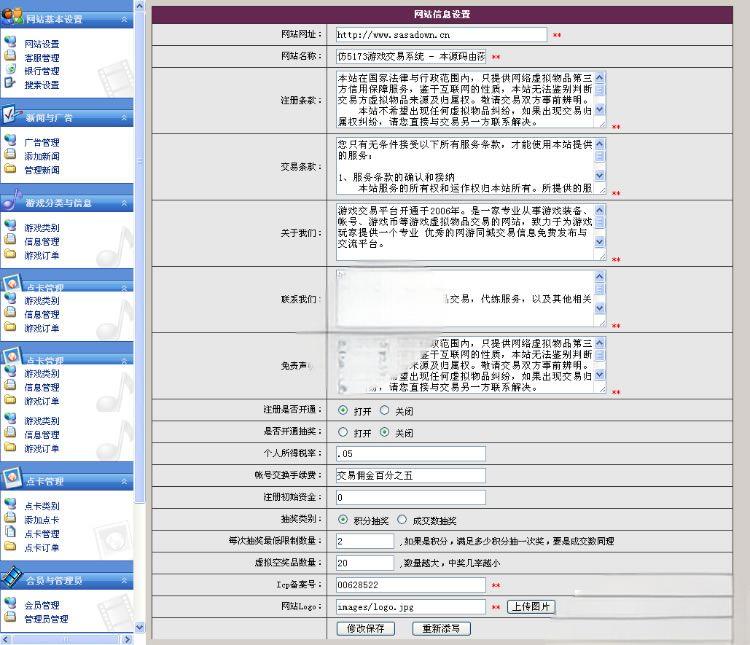The width and height of the screenshot is (750, 645).
Task: Click the 添加点卡 icon in sidebar
Action: (x=11, y=519)
